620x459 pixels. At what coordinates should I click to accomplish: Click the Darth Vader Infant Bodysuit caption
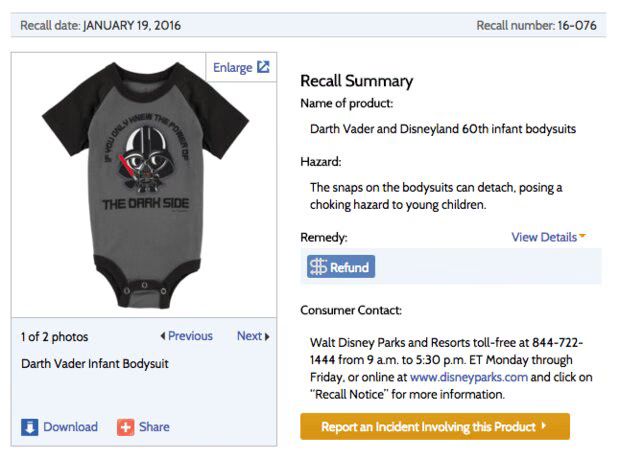click(95, 364)
